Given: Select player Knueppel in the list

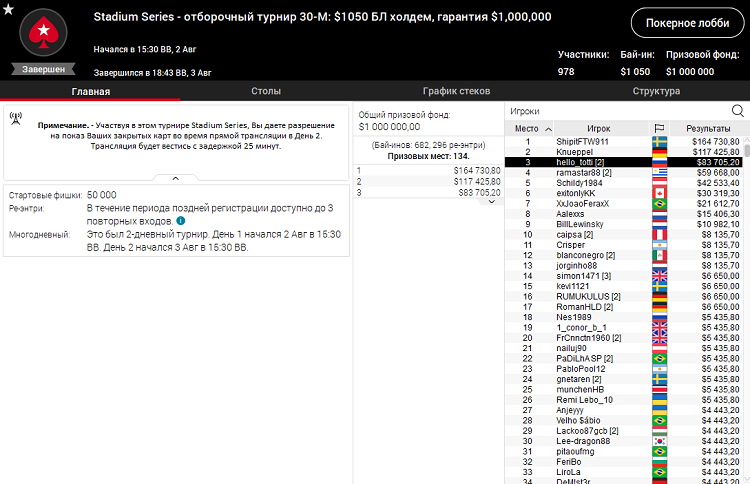Looking at the screenshot, I should 575,152.
